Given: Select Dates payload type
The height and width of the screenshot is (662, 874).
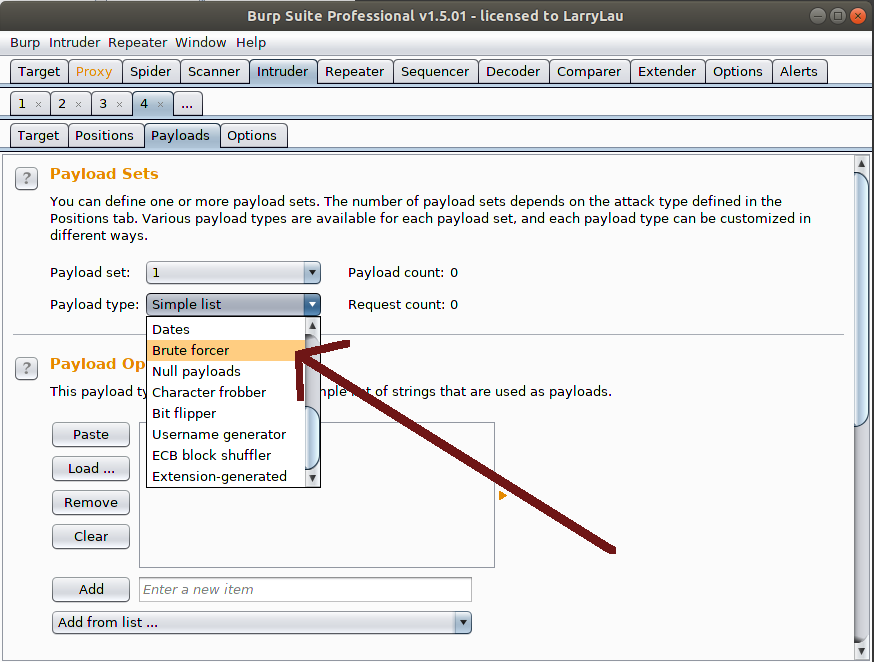Looking at the screenshot, I should (x=226, y=329).
